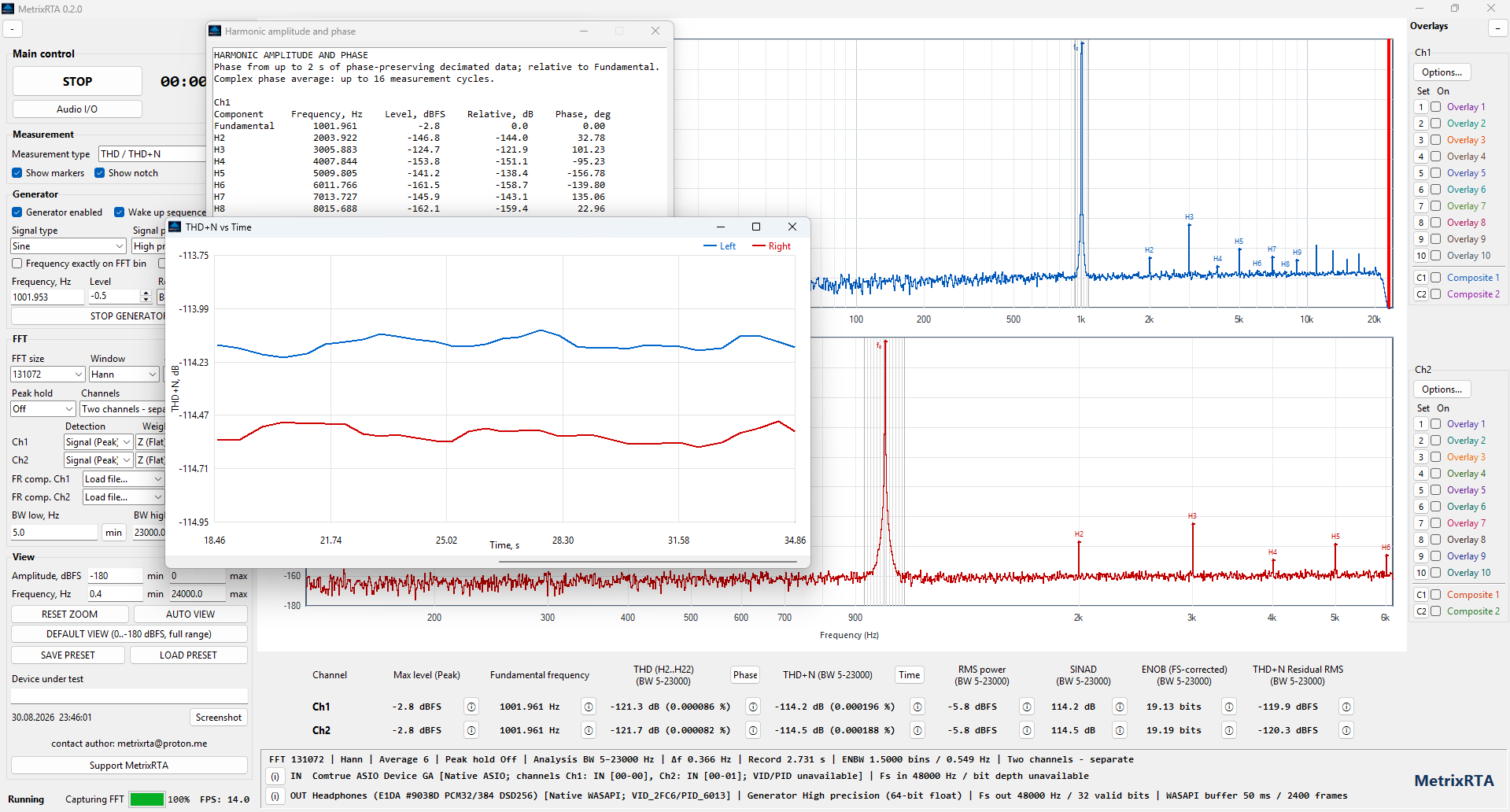Open info icon for Ch1 RMS power

[x=1027, y=707]
